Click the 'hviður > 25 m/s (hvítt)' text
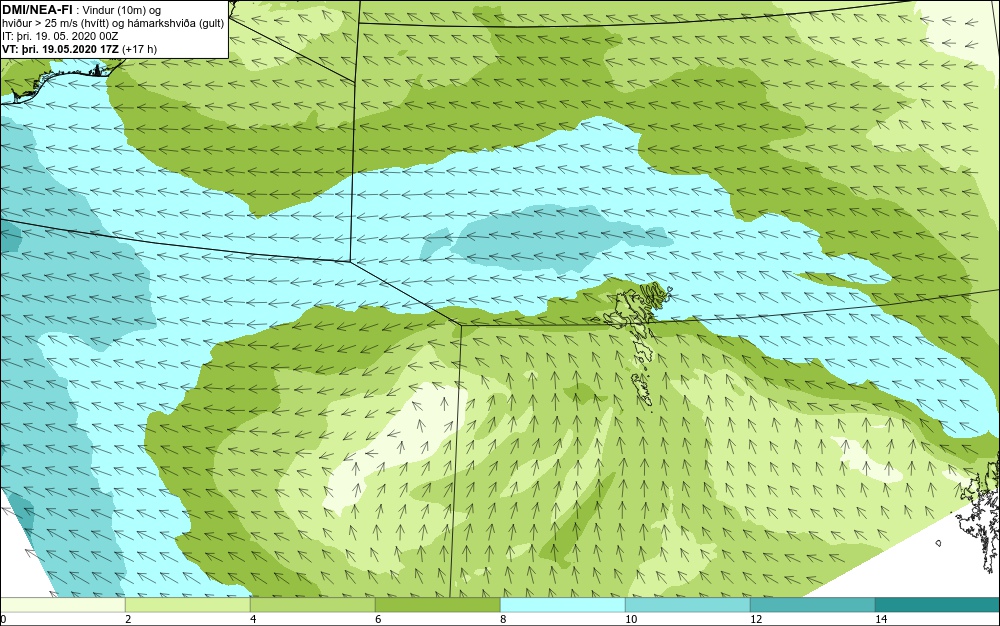The image size is (1000, 626). (x=53, y=24)
